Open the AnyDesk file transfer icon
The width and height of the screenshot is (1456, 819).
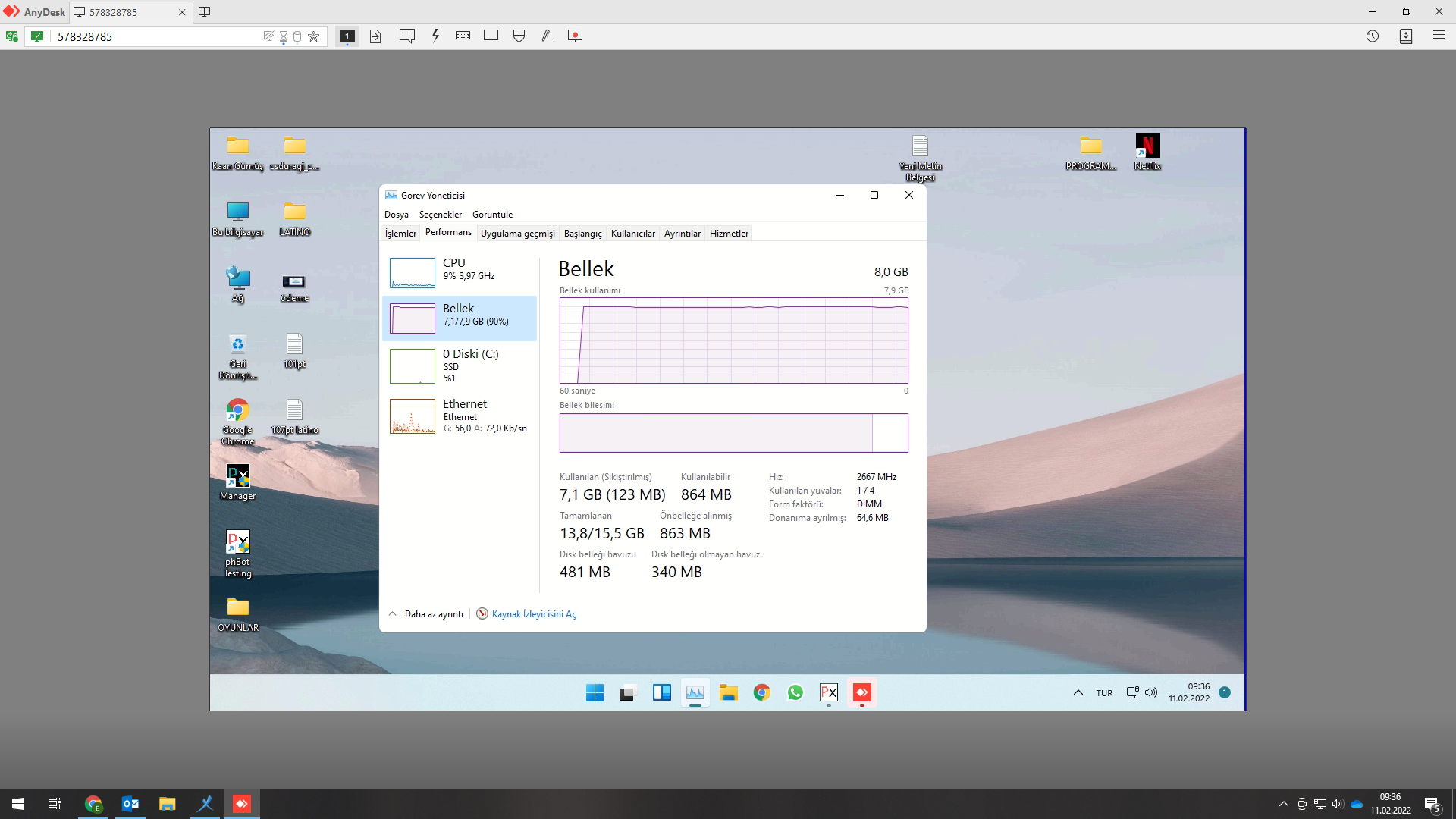(375, 36)
